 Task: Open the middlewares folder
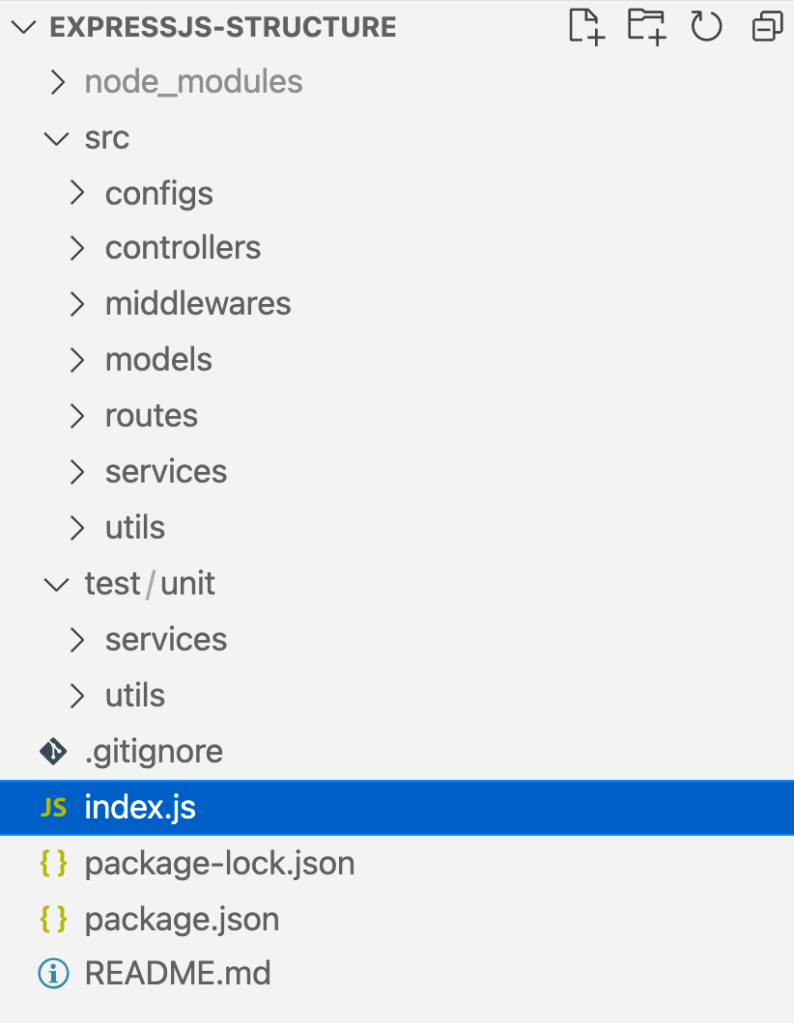point(197,303)
